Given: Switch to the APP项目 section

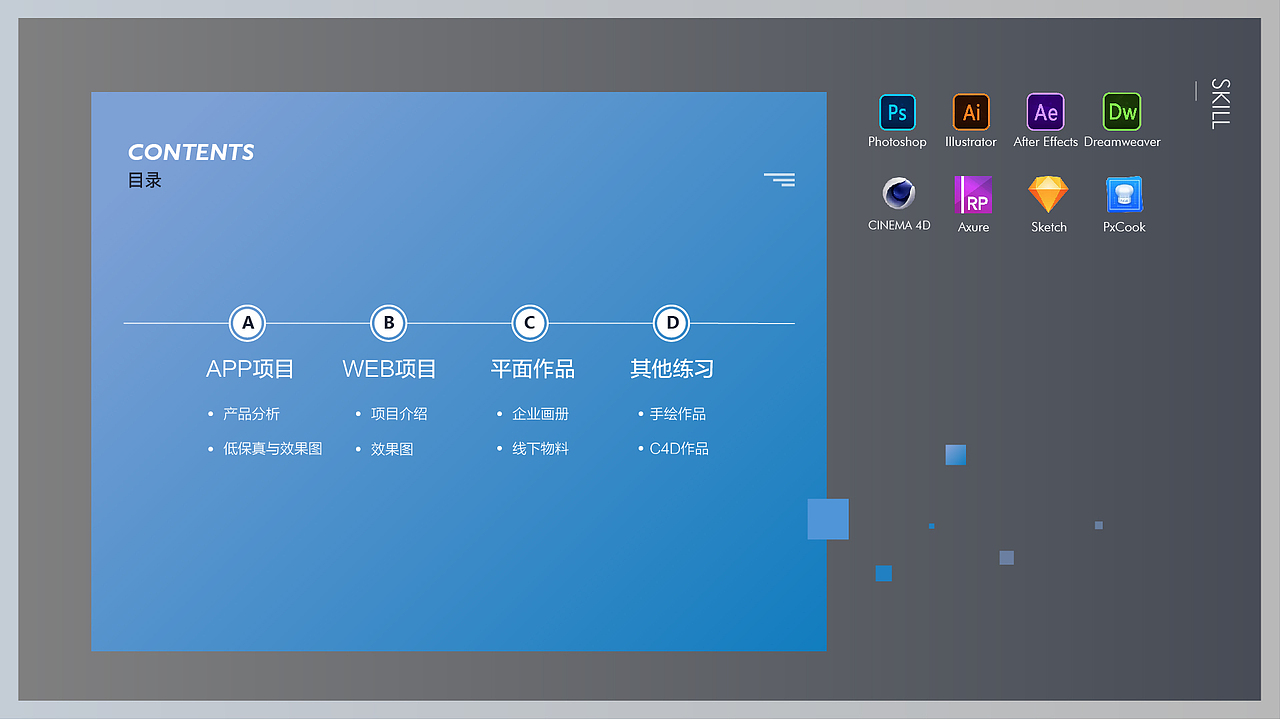Looking at the screenshot, I should [x=249, y=369].
